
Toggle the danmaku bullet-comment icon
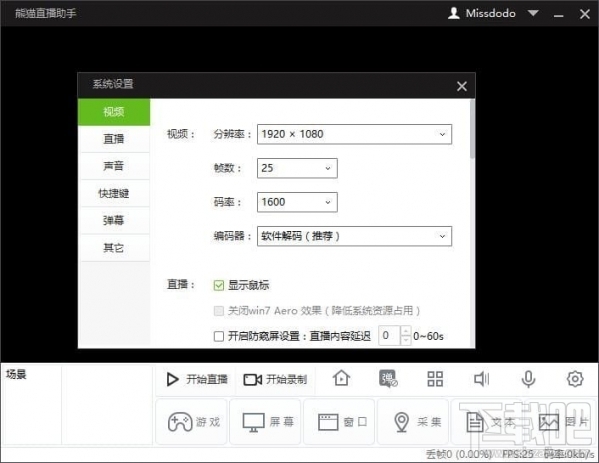[388, 379]
